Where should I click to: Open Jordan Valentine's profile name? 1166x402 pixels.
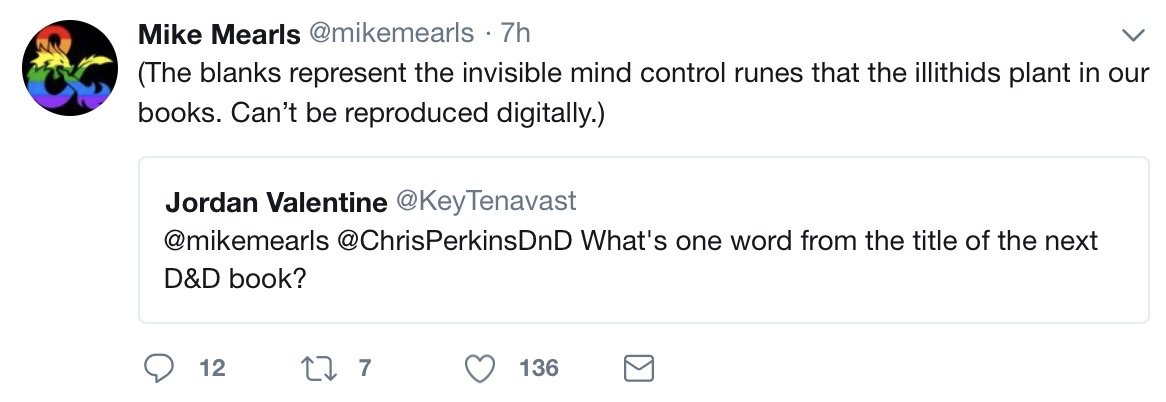(x=276, y=202)
